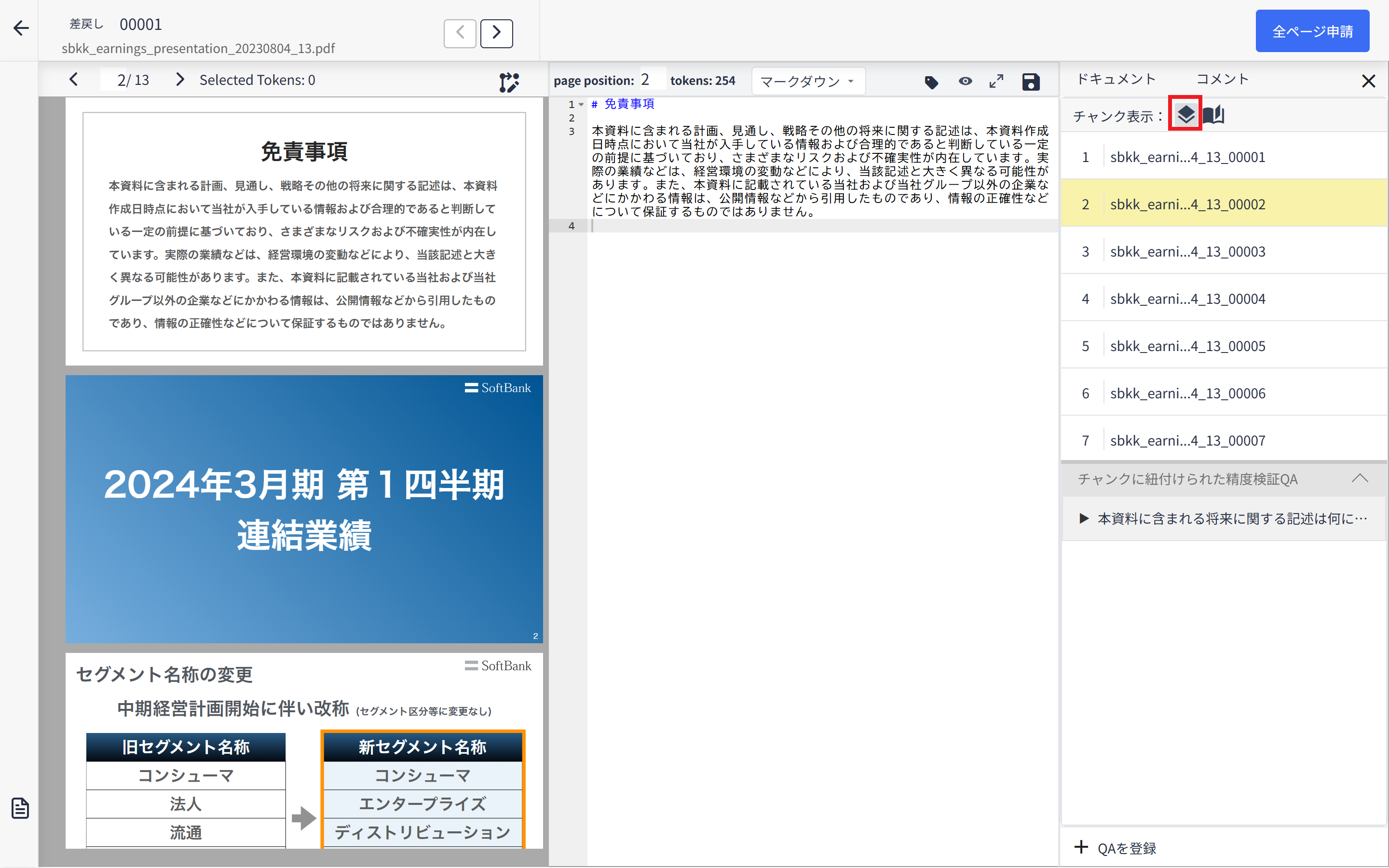Switch to the コメント tab

[1222, 79]
